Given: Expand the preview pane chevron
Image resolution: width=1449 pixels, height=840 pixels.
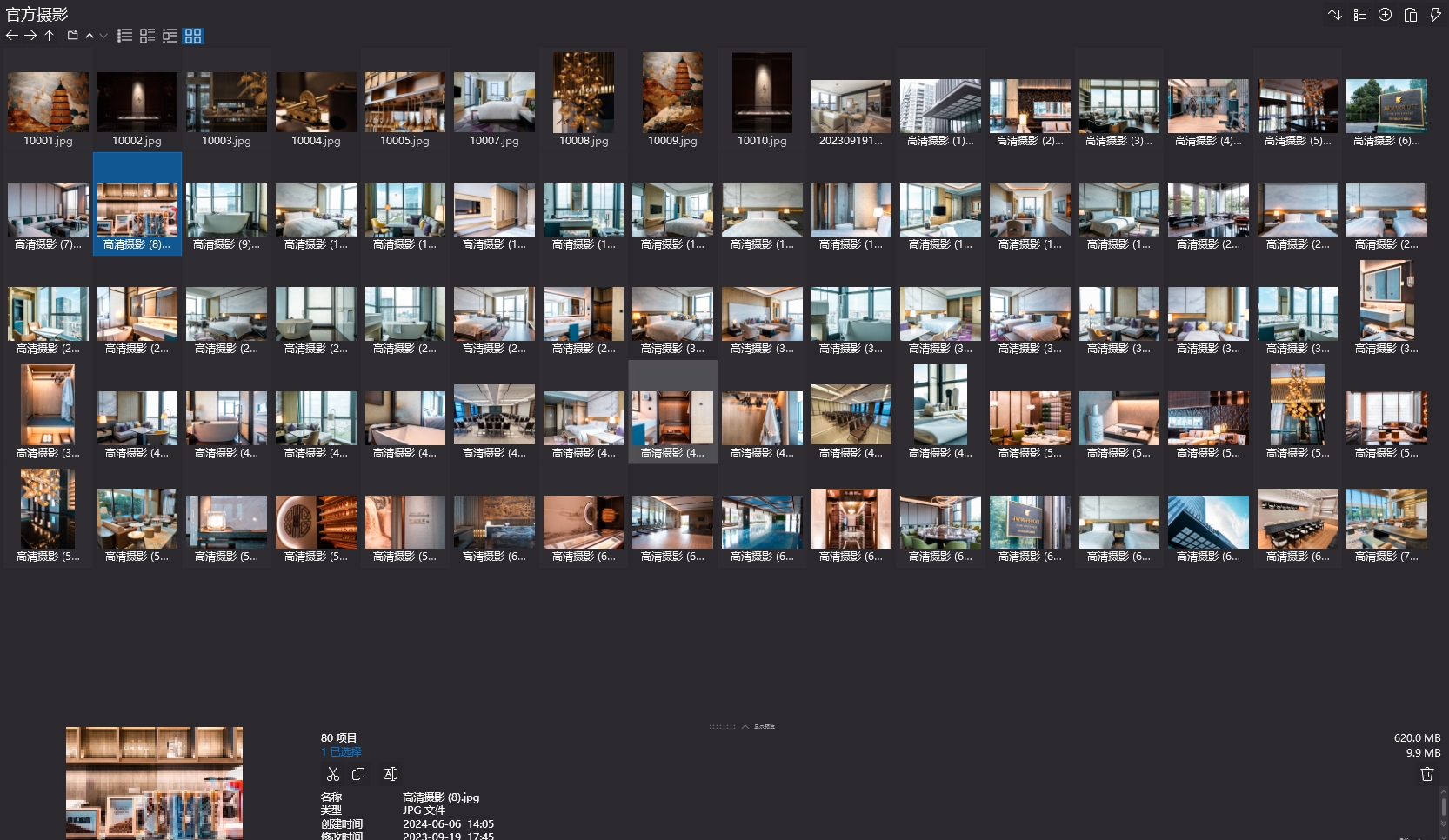Looking at the screenshot, I should [x=745, y=726].
